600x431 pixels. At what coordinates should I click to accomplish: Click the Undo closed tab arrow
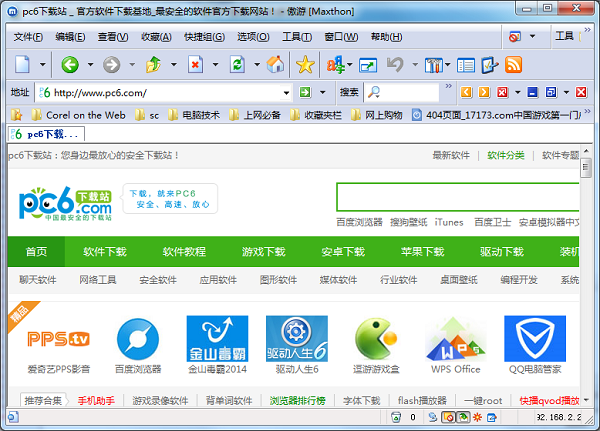tap(395, 64)
